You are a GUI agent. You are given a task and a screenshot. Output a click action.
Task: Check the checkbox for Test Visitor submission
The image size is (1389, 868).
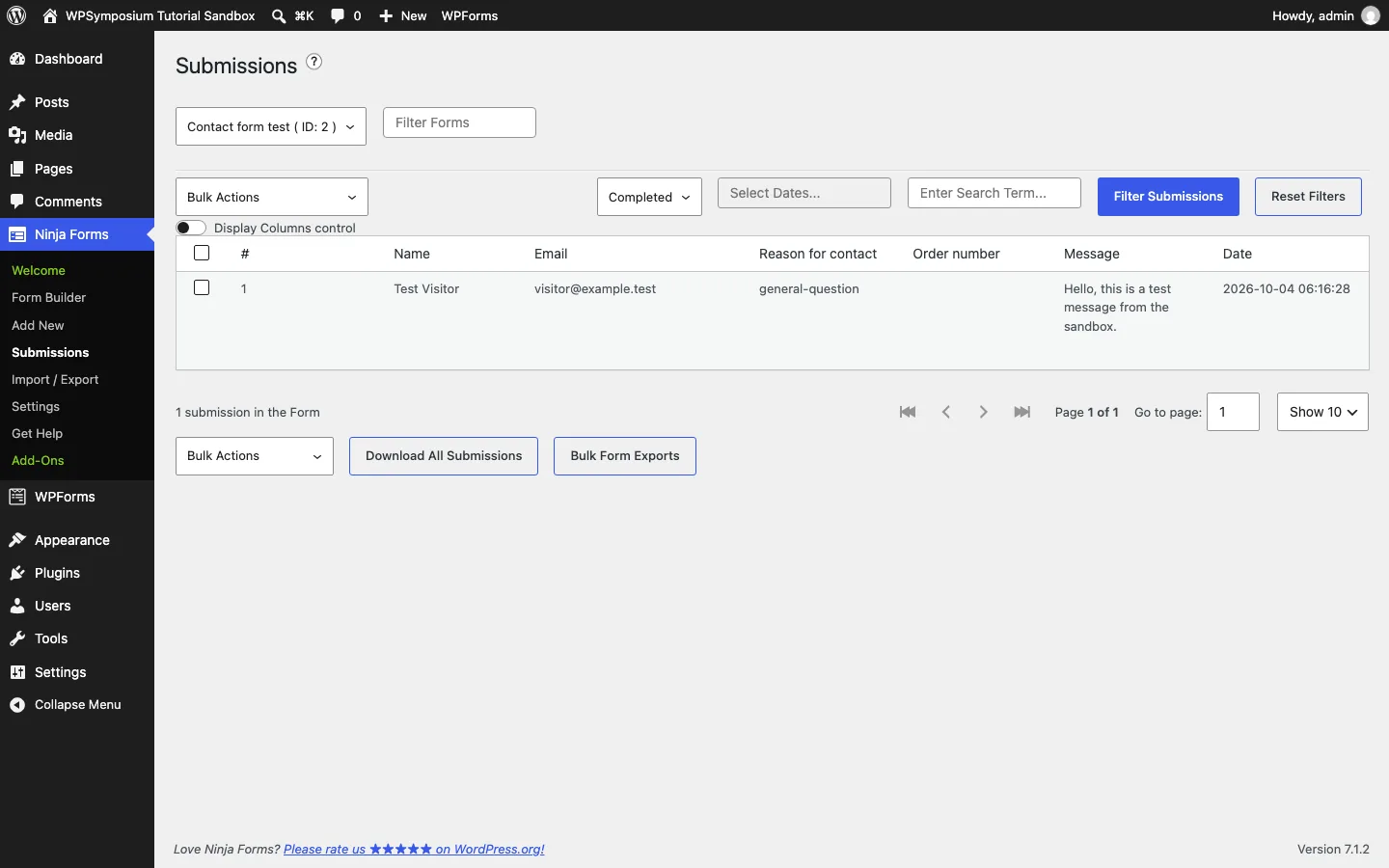202,287
